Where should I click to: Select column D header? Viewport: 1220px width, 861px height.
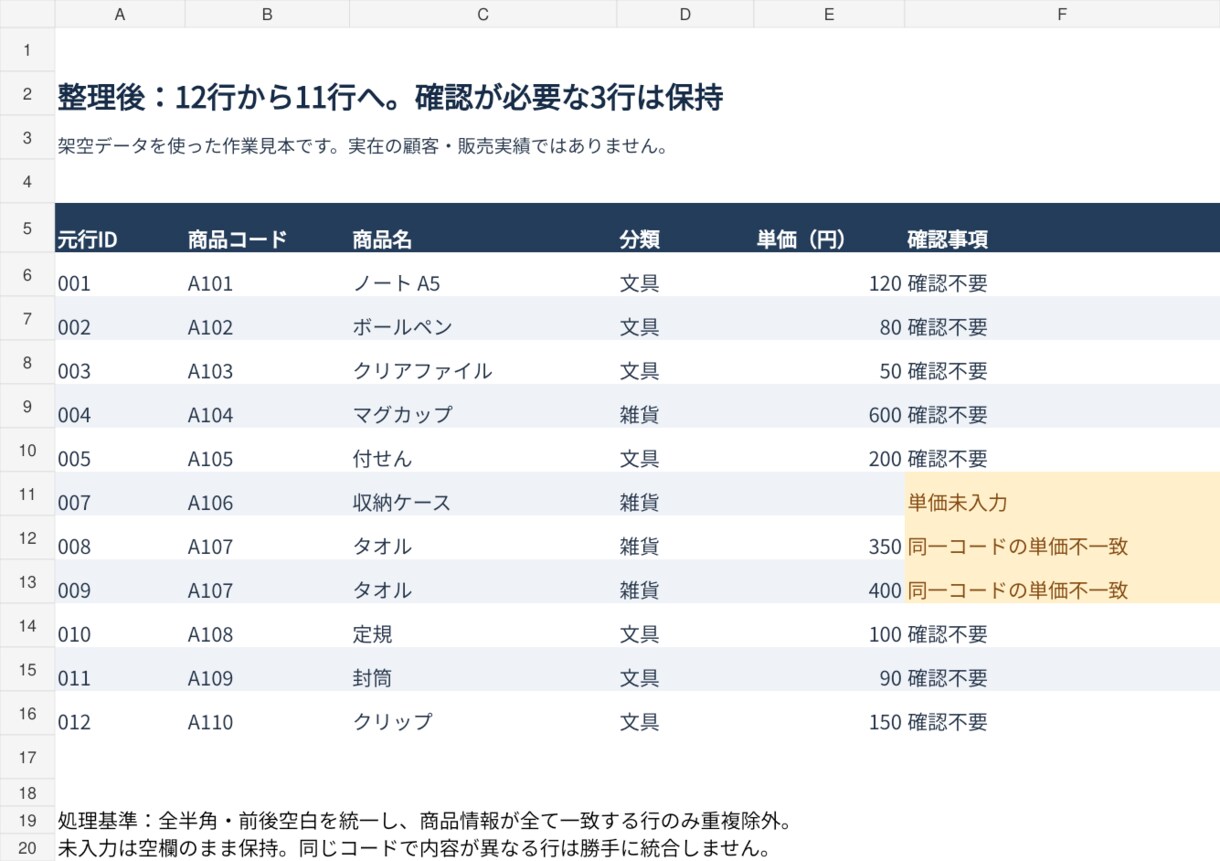pos(685,14)
